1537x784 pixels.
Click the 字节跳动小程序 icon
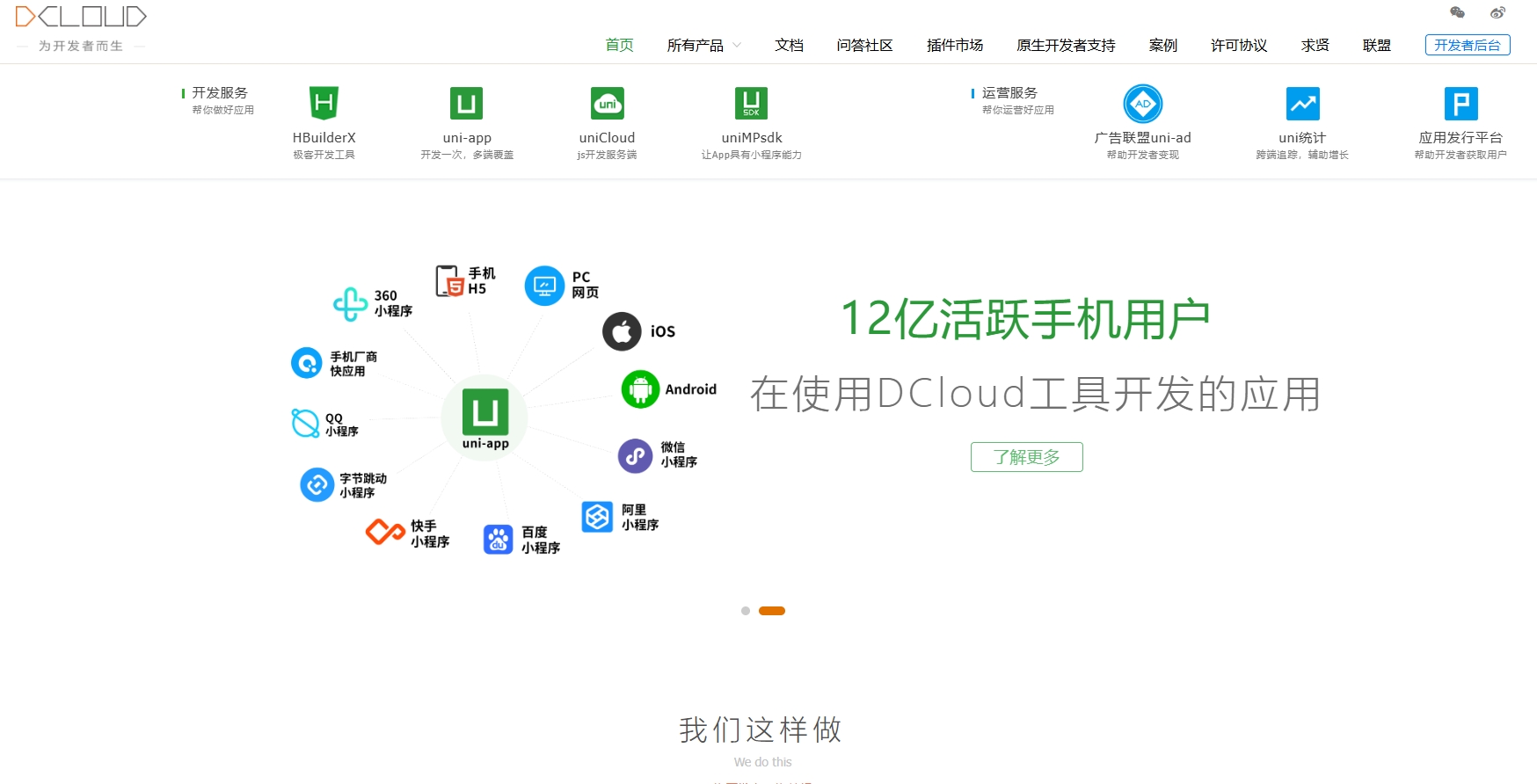coord(317,484)
